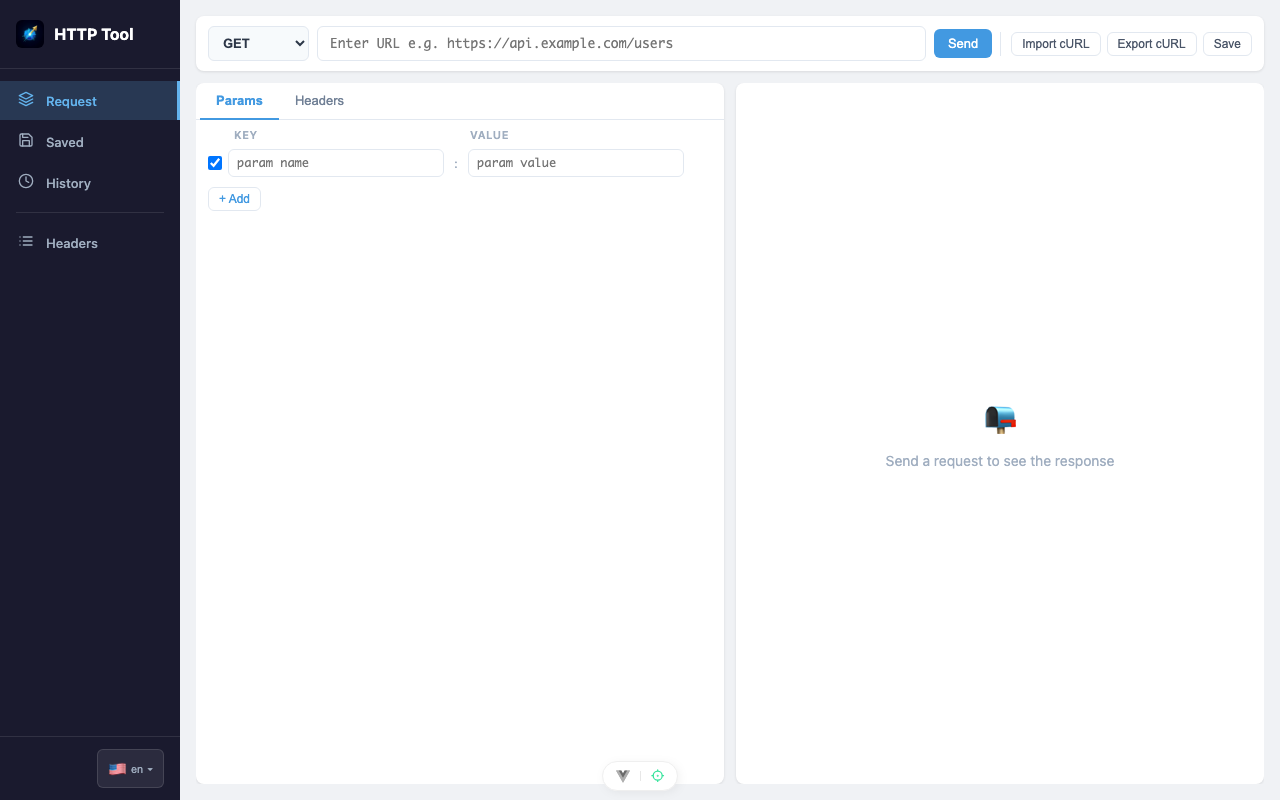
Task: Click the blue Send button
Action: [x=963, y=44]
